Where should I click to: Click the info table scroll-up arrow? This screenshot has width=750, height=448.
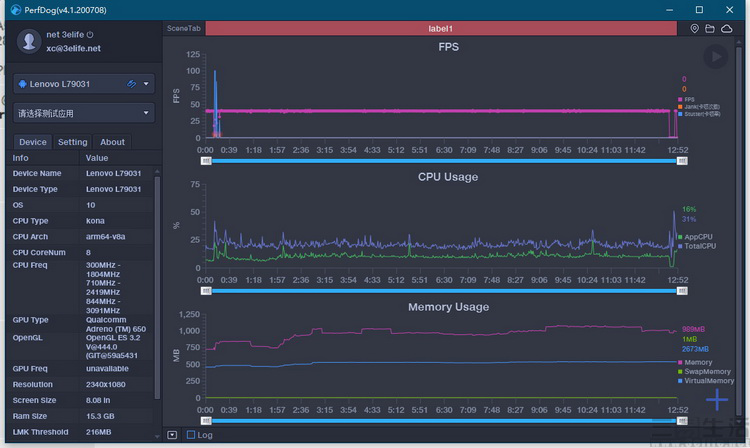click(x=157, y=171)
